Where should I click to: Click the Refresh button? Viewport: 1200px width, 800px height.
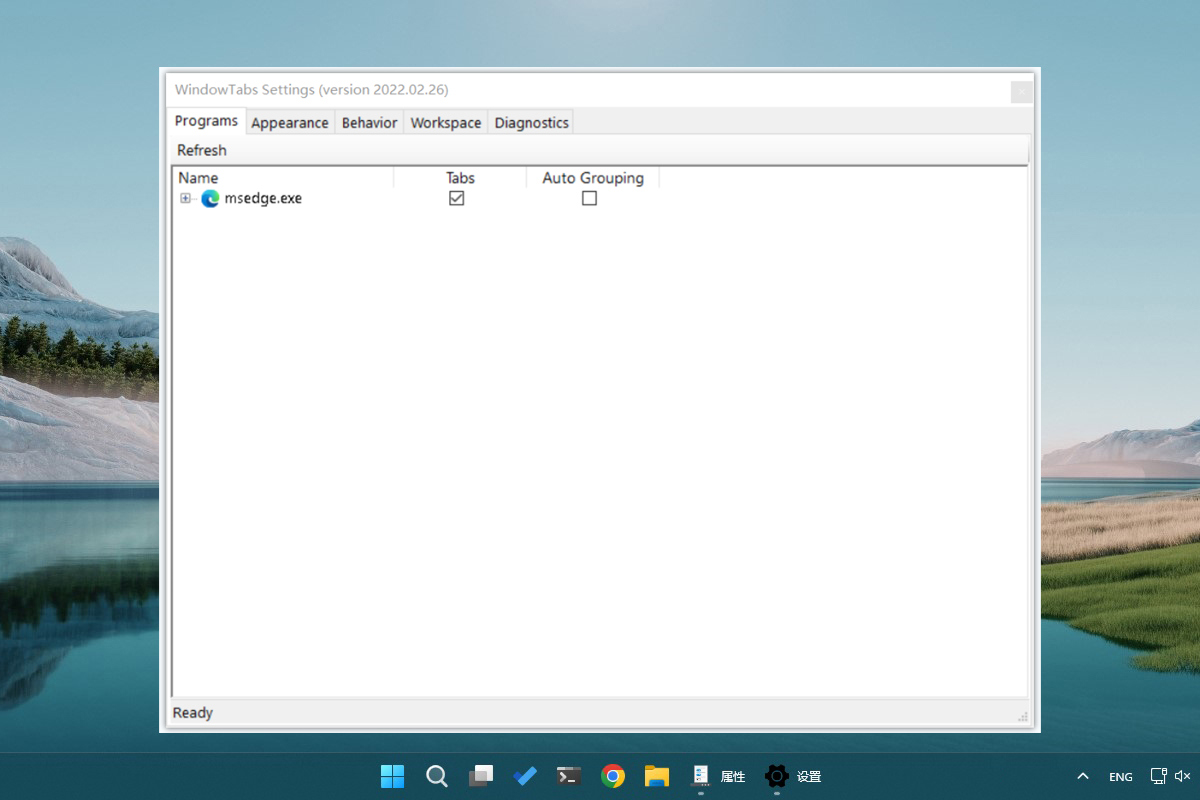tap(202, 150)
